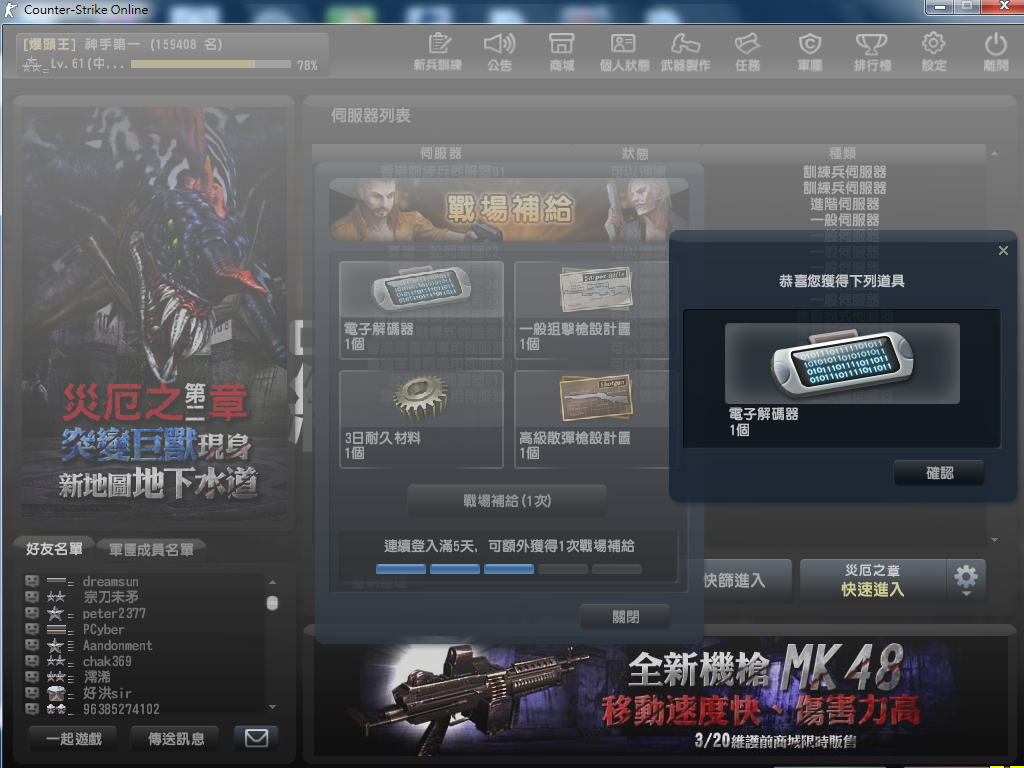This screenshot has height=768, width=1024.
Task: Close the reward popup with X
Action: [x=1003, y=251]
